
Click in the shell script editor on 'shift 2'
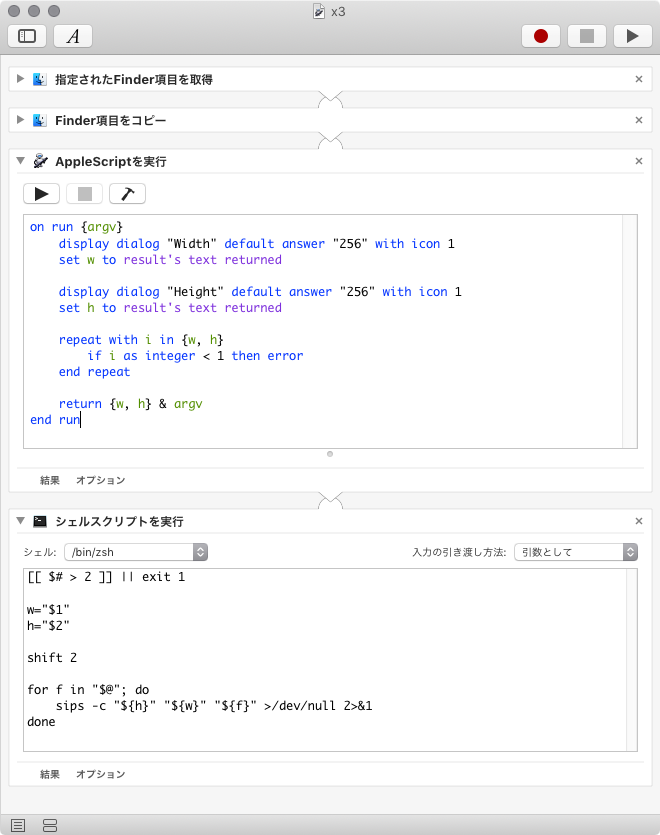(52, 658)
